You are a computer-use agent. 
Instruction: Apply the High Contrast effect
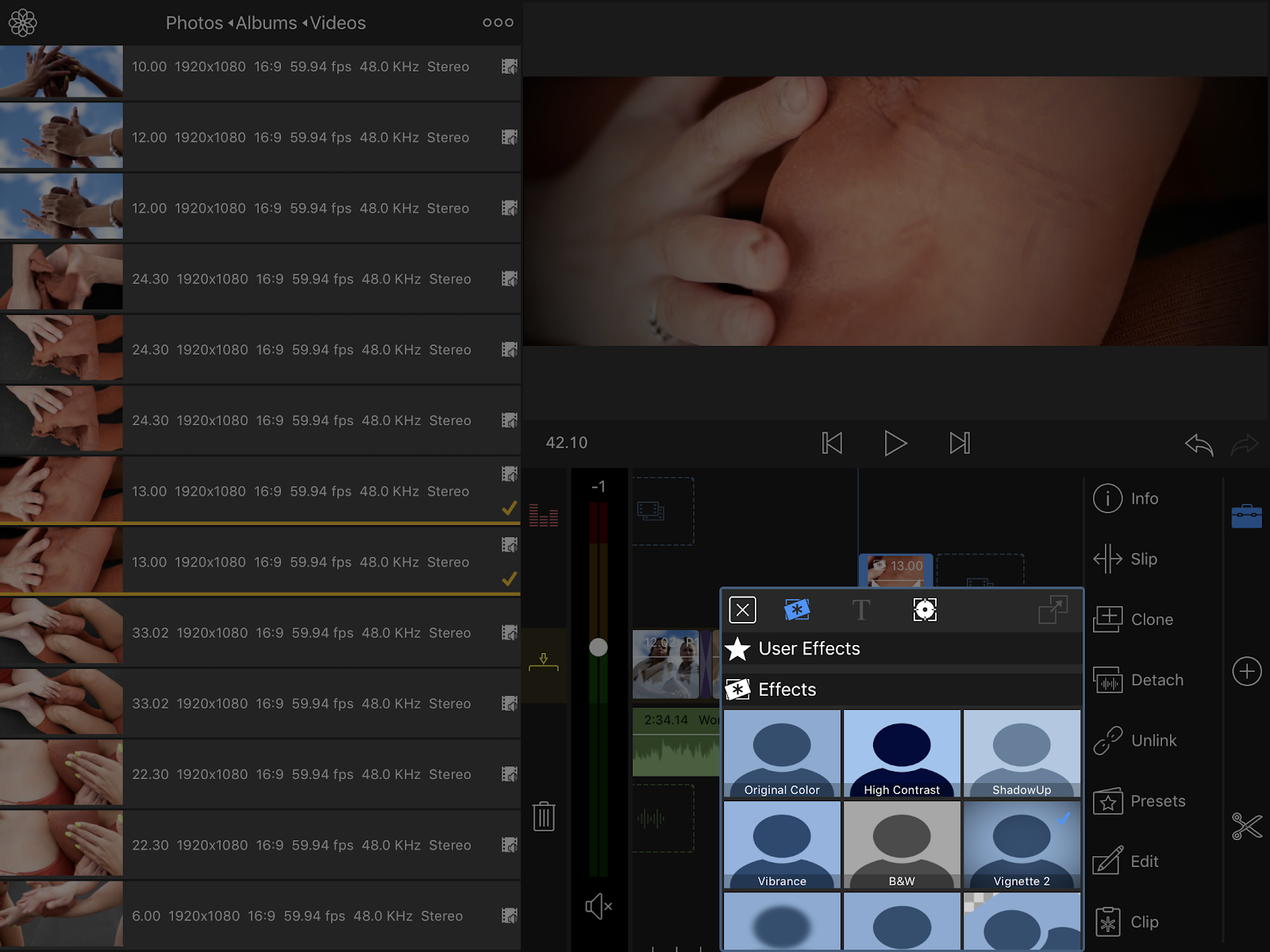[x=902, y=754]
